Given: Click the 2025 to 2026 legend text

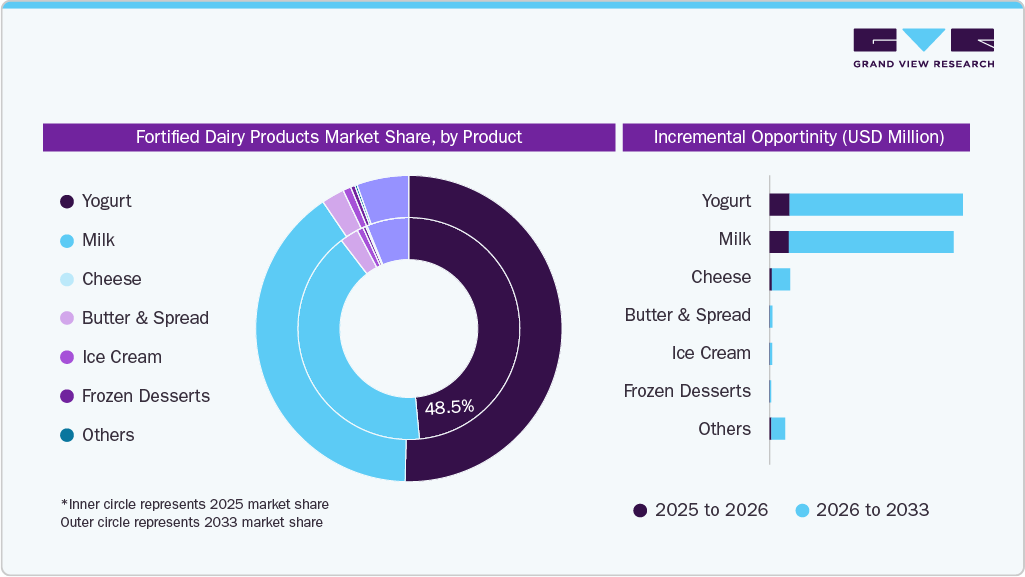Looking at the screenshot, I should click(x=711, y=510).
